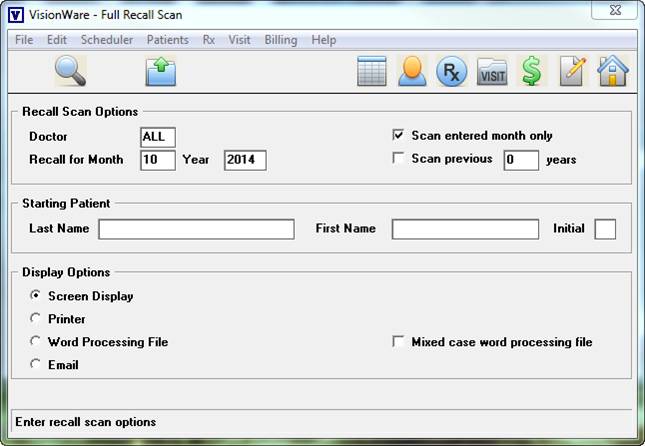Screen dimensions: 645x446
Task: Open the Help menu
Action: (x=324, y=40)
